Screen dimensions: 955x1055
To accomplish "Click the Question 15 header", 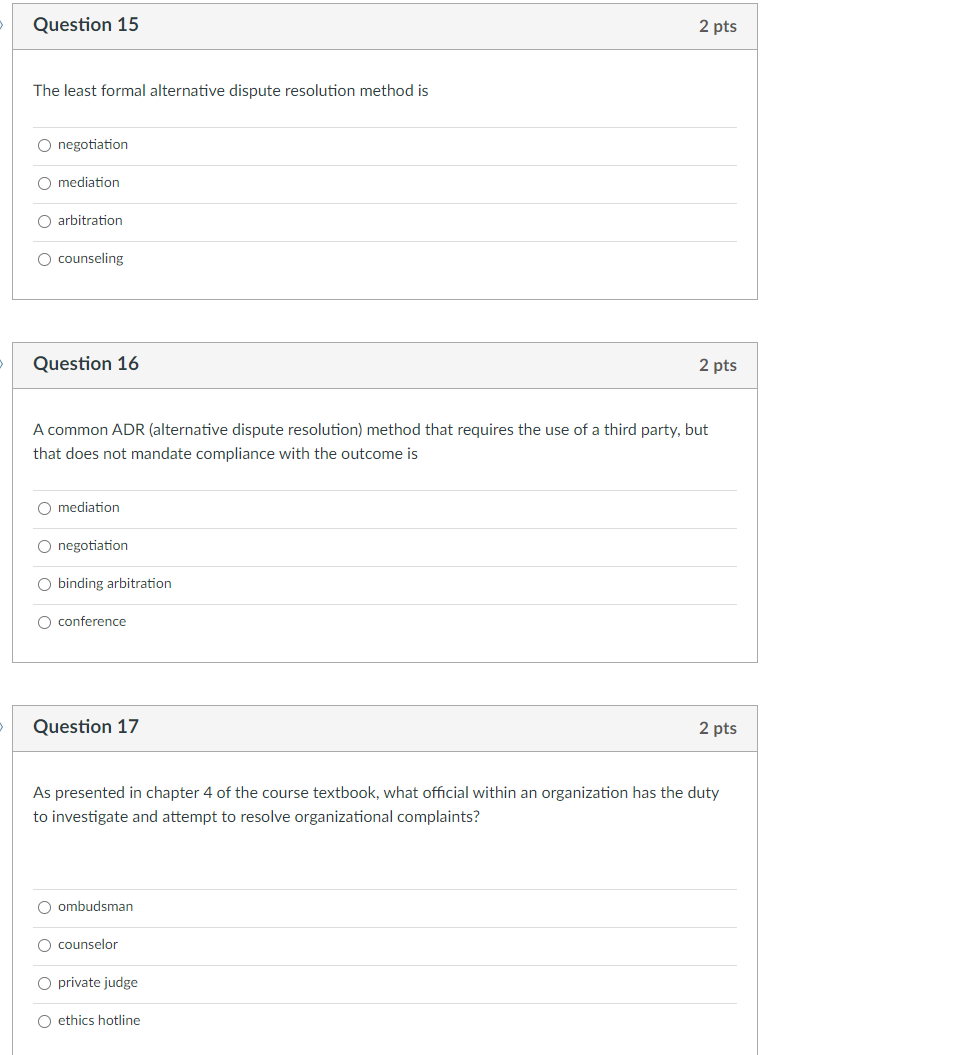I will (x=86, y=25).
